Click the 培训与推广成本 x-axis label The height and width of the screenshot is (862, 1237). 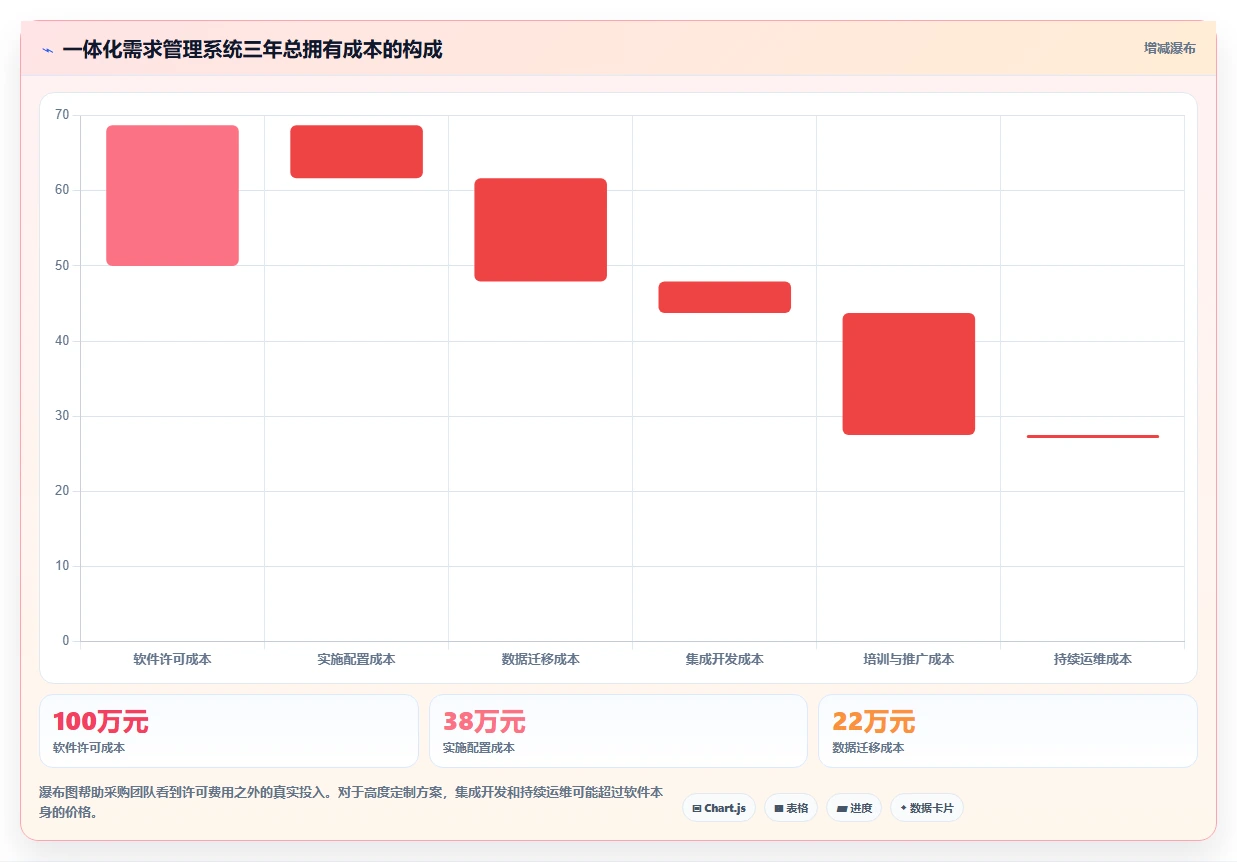click(908, 660)
